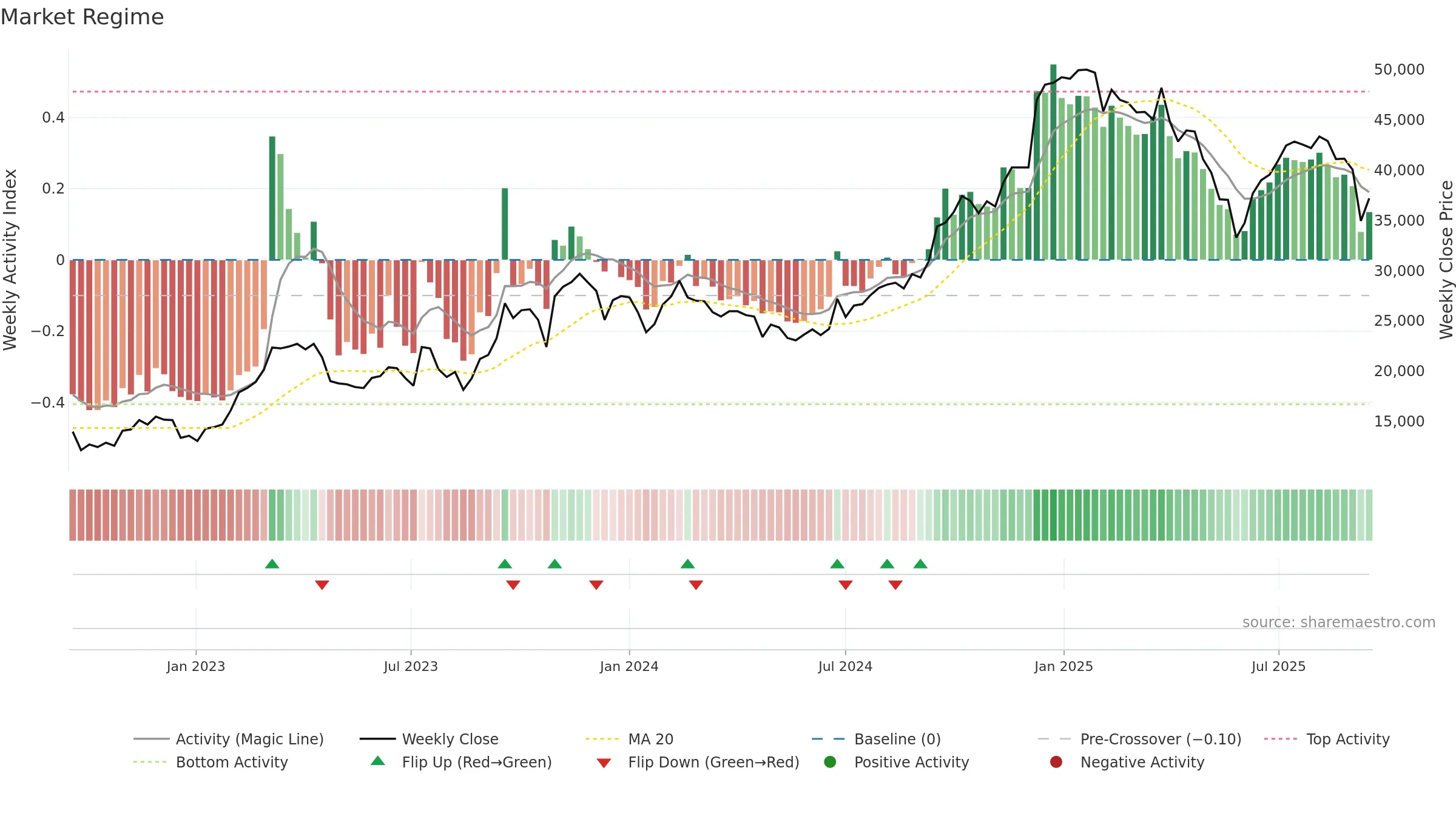Viewport: 1456px width, 819px height.
Task: Click the earliest green flip-up triangle in 2023
Action: click(272, 564)
